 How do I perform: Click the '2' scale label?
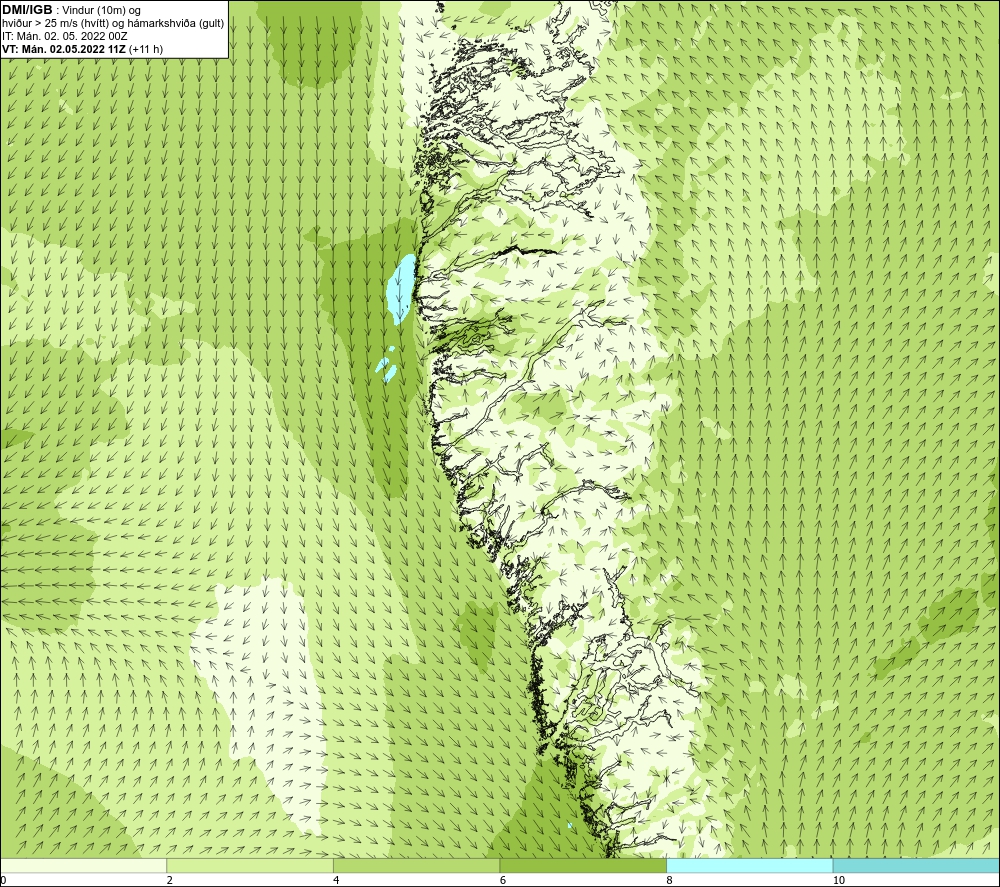pos(170,880)
